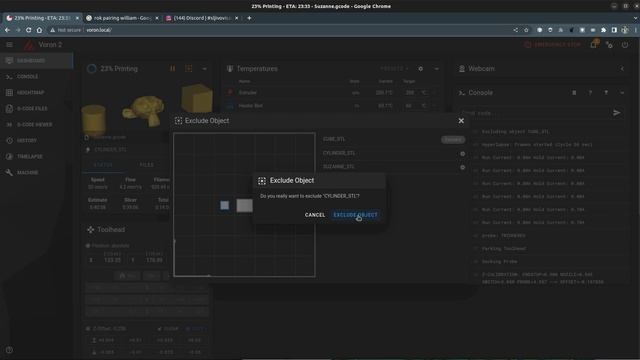Cancel the exclude object confirmation
Viewport: 640px width, 360px height.
click(315, 215)
